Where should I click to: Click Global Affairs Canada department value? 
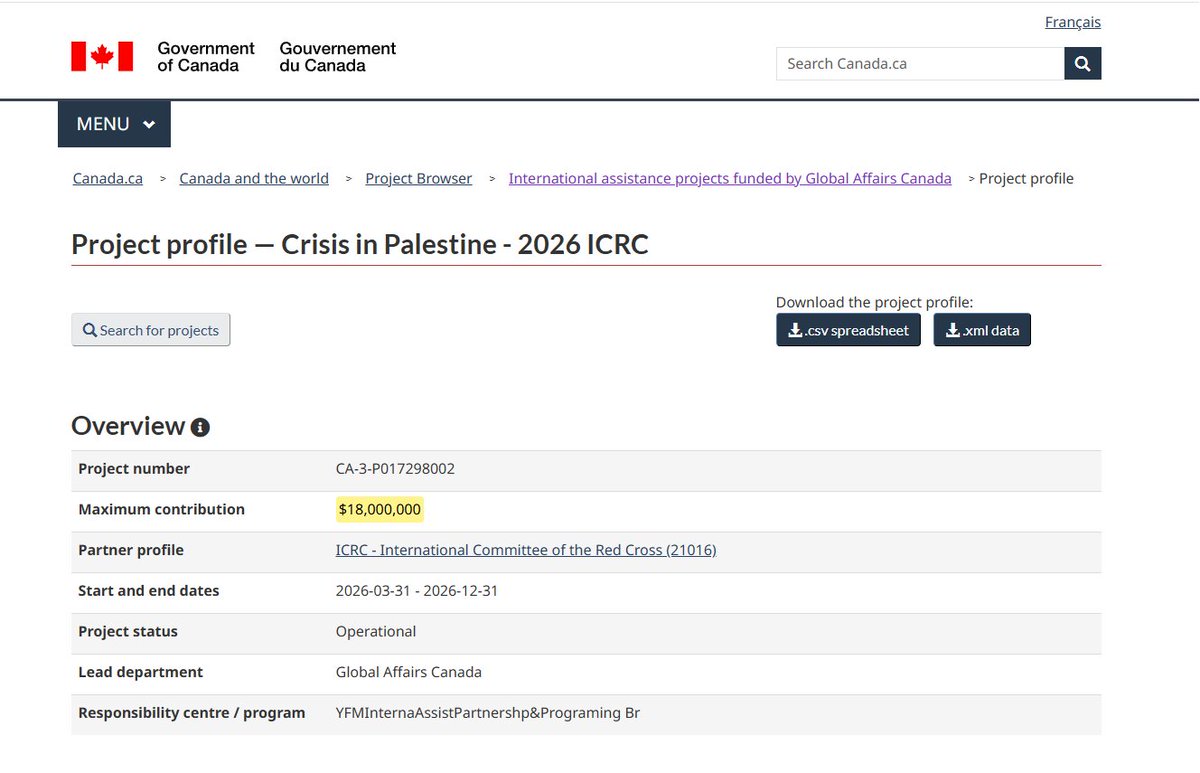point(409,672)
